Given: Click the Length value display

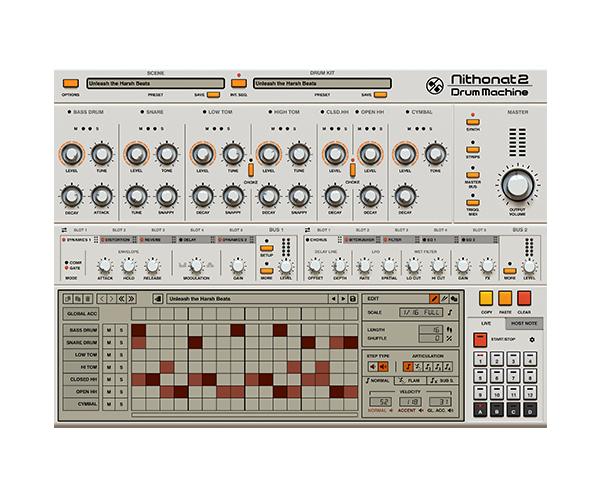Looking at the screenshot, I should (430, 330).
